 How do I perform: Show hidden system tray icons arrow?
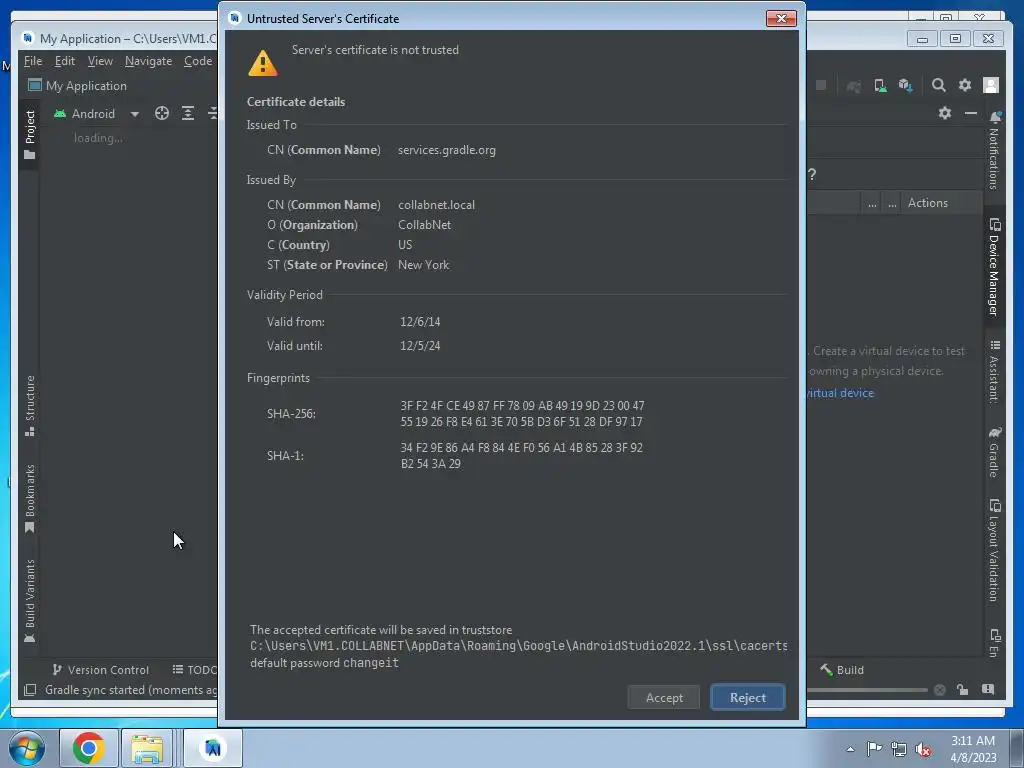850,749
